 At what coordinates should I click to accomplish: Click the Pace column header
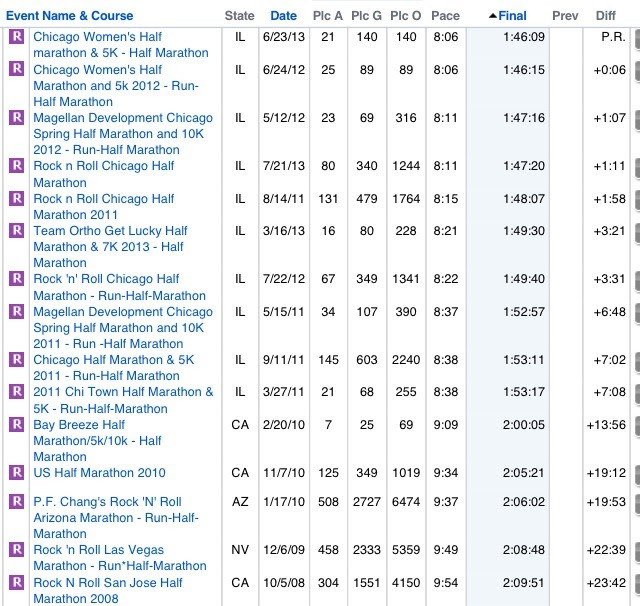tap(445, 16)
